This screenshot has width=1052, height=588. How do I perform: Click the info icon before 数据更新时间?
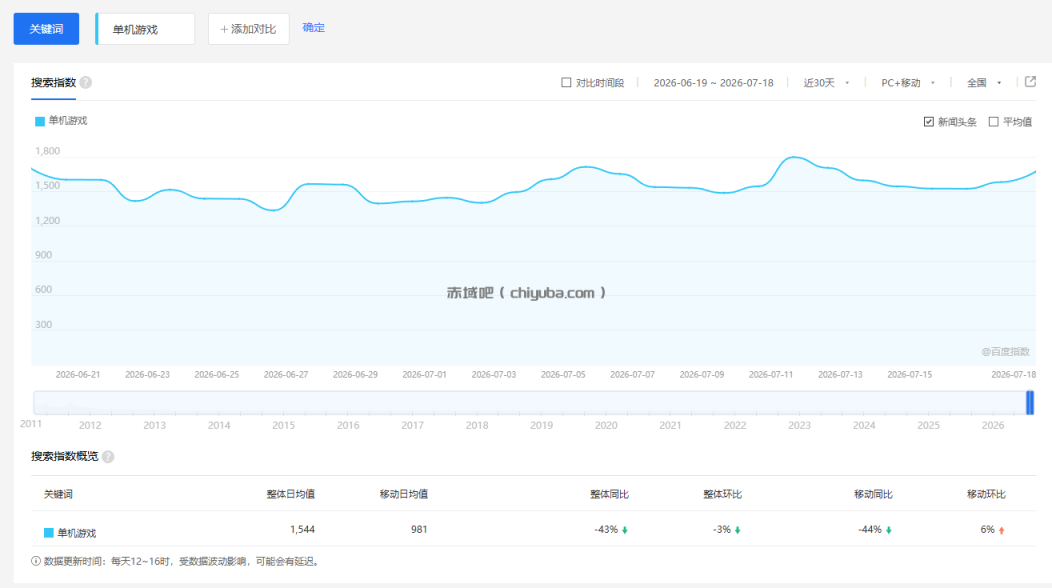36,561
